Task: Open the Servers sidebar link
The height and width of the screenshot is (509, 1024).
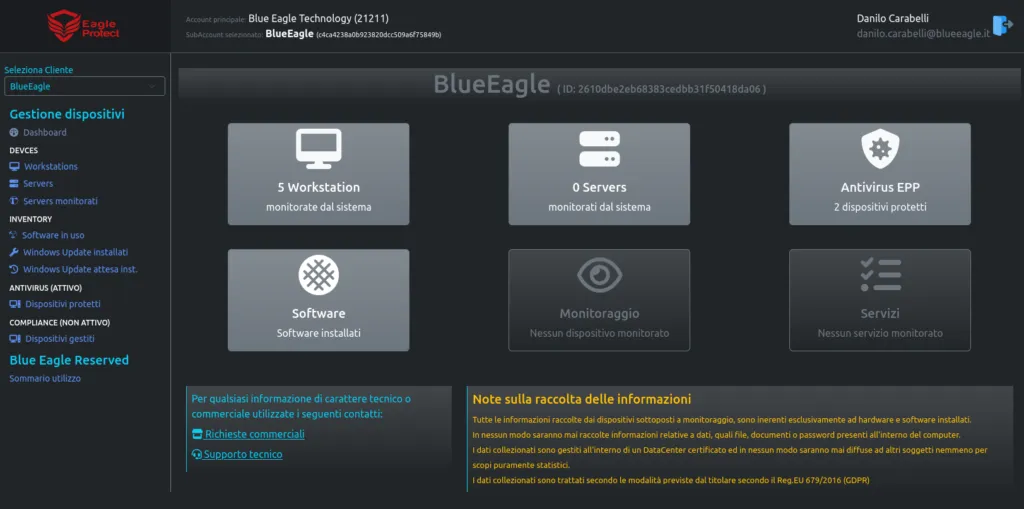Action: click(39, 184)
